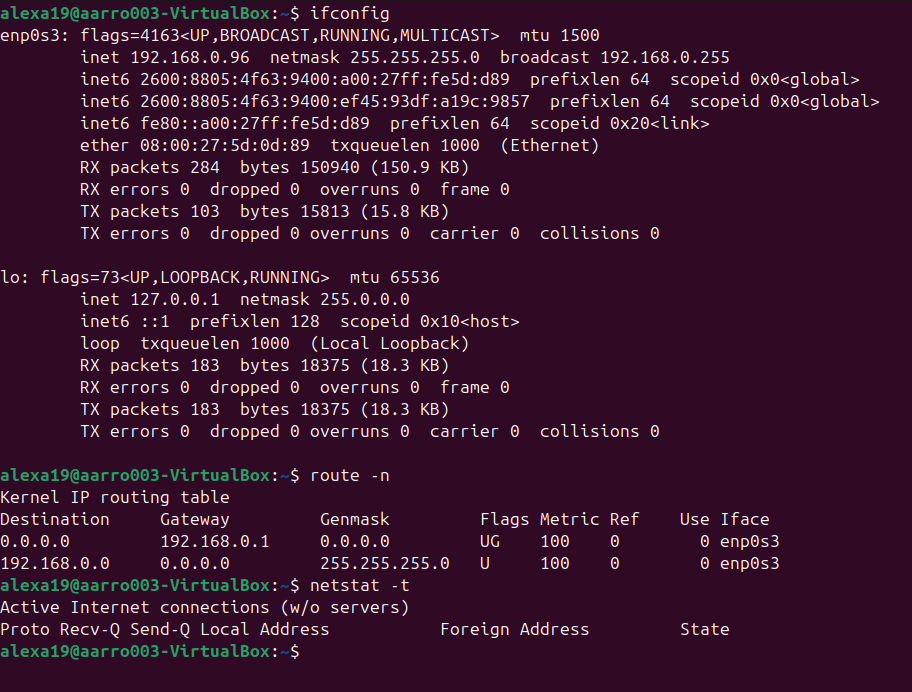Click the netstat -t command text

coord(360,585)
